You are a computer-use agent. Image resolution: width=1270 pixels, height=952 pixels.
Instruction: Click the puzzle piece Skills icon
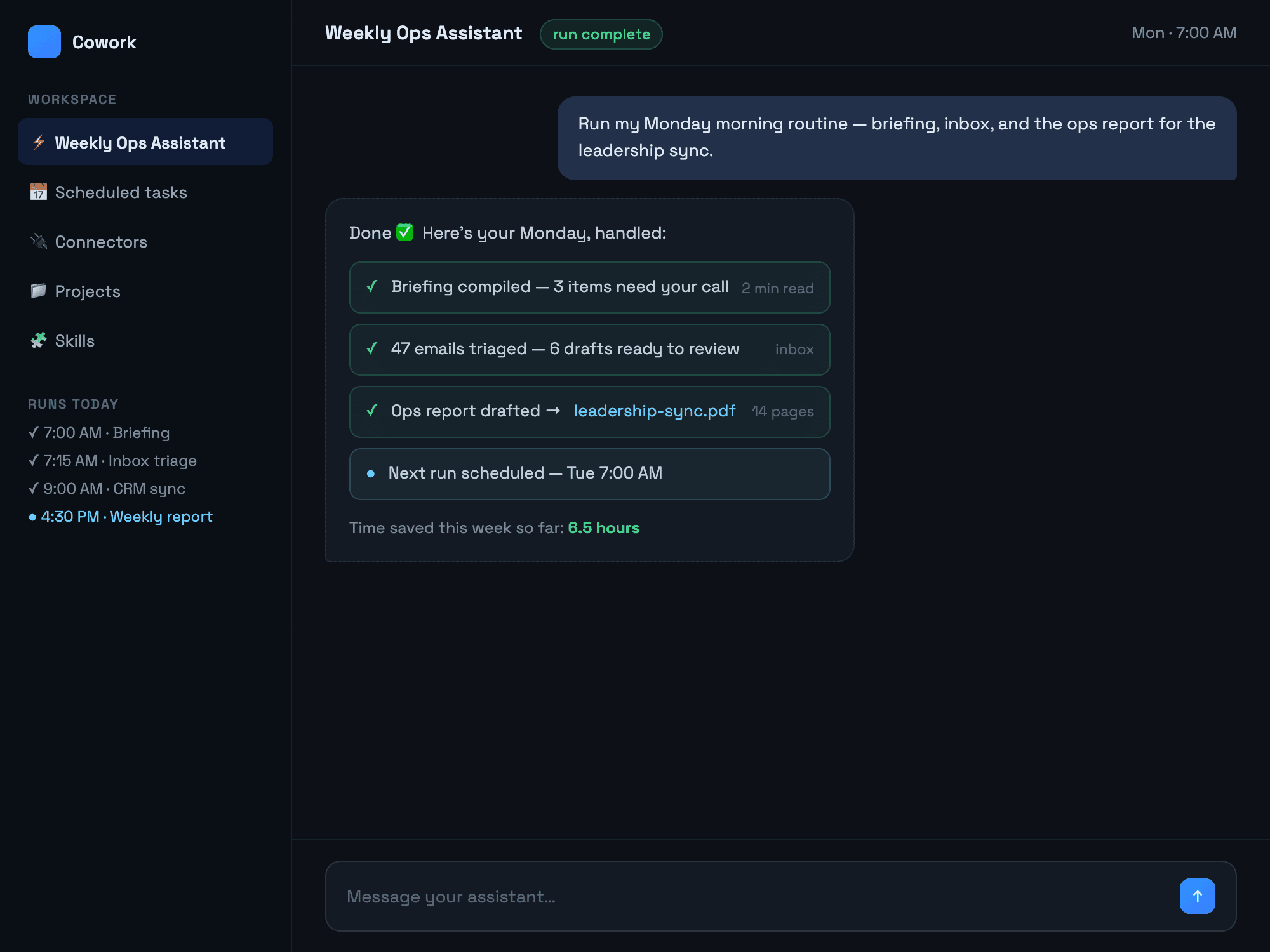pyautogui.click(x=39, y=340)
